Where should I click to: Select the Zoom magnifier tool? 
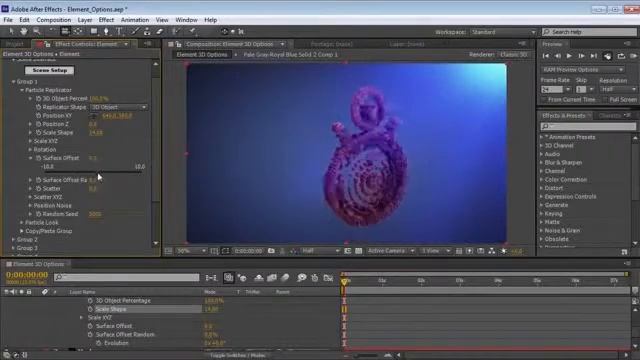point(36,31)
